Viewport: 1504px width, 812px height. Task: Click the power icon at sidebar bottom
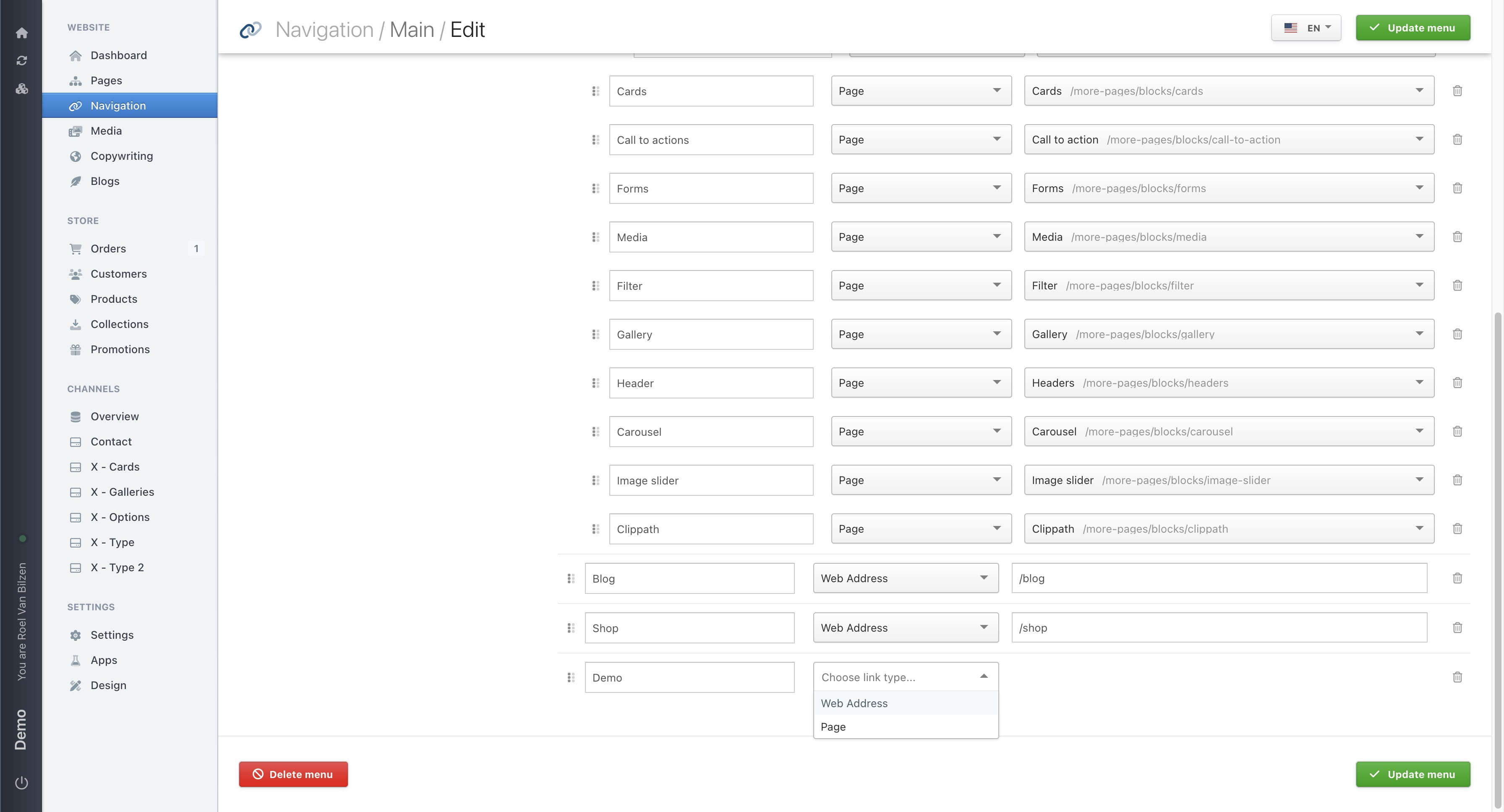click(21, 783)
